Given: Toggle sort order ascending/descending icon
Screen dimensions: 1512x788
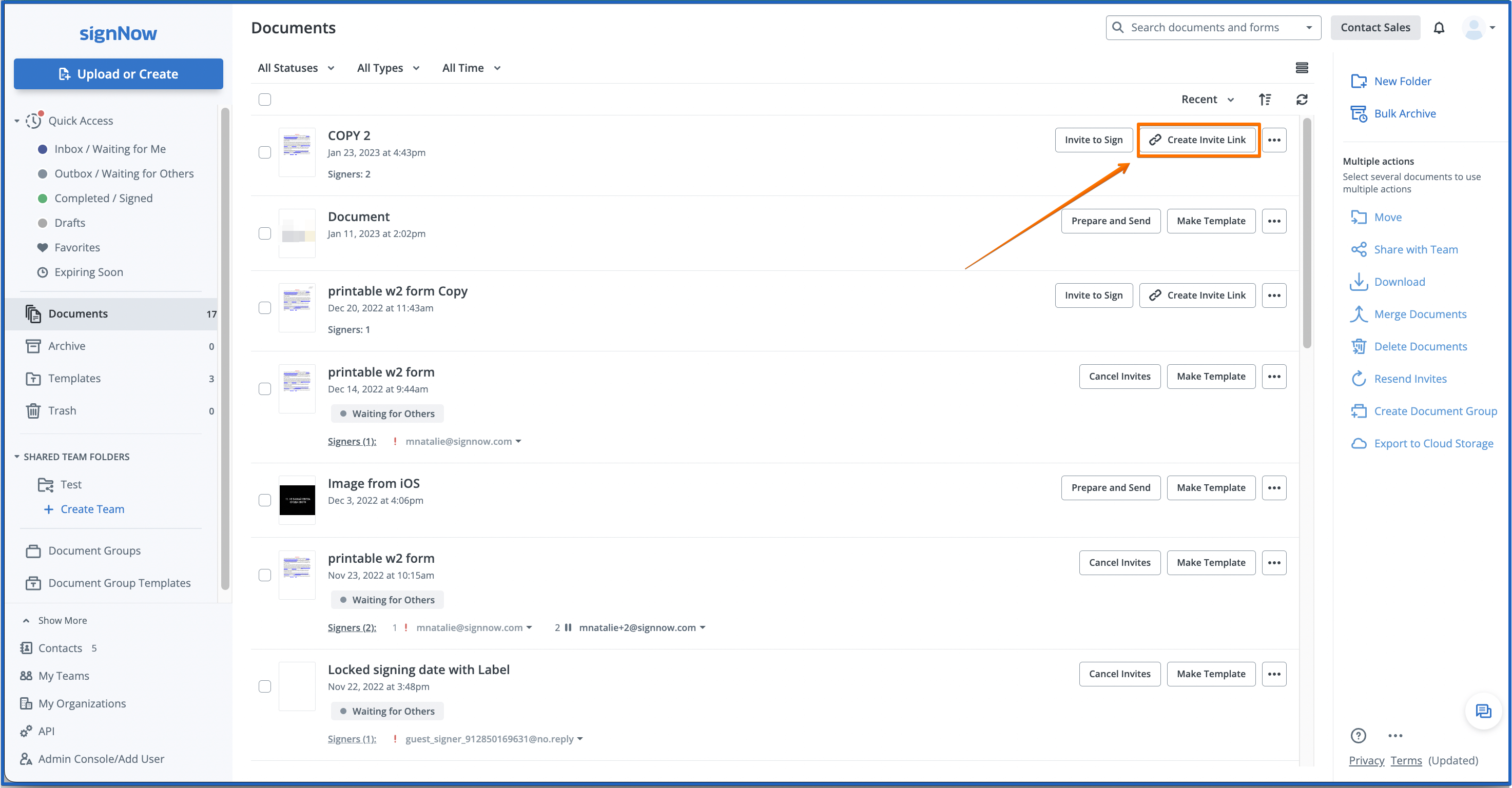Looking at the screenshot, I should coord(1265,99).
